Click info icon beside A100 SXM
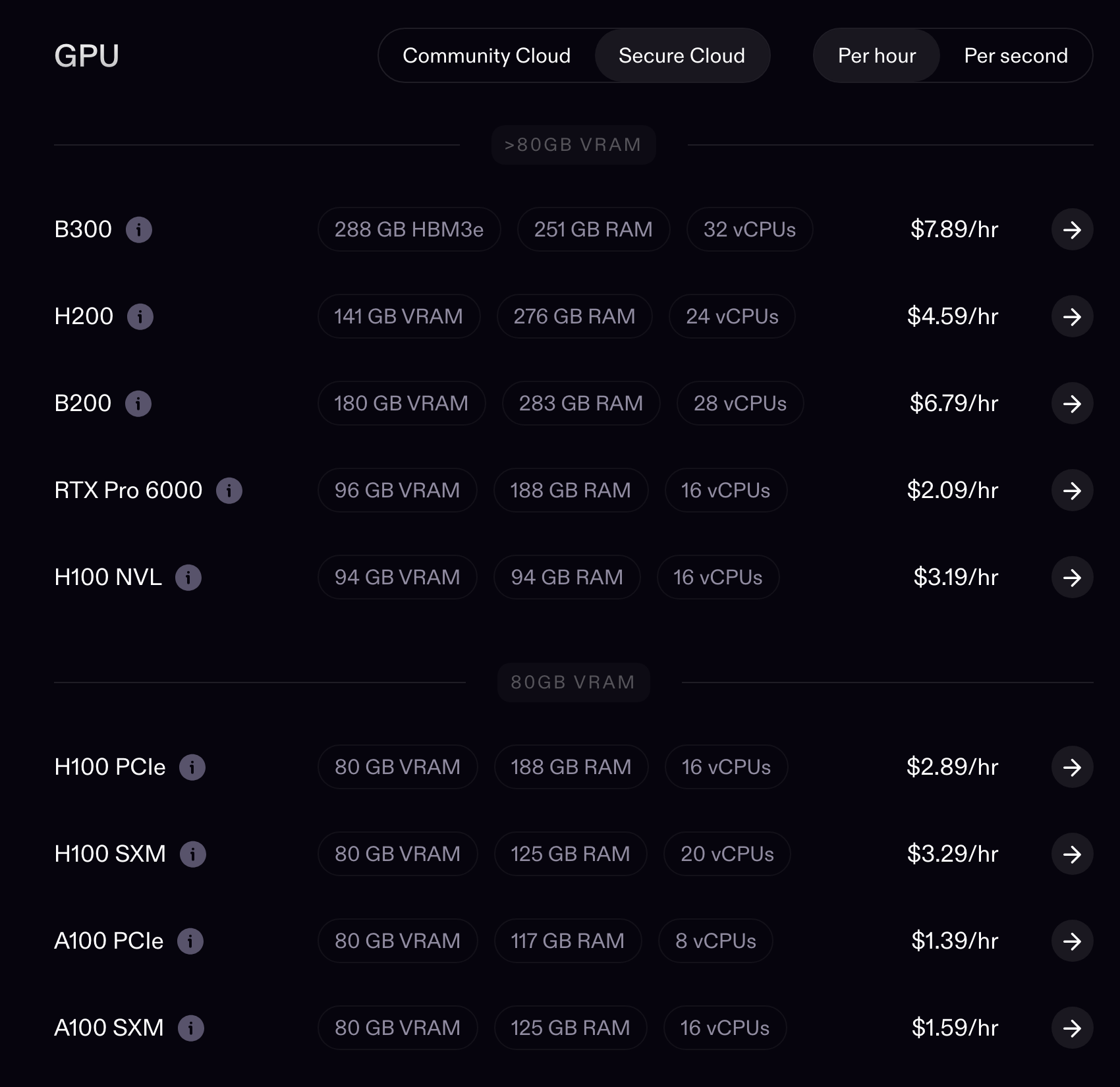 pos(191,1028)
